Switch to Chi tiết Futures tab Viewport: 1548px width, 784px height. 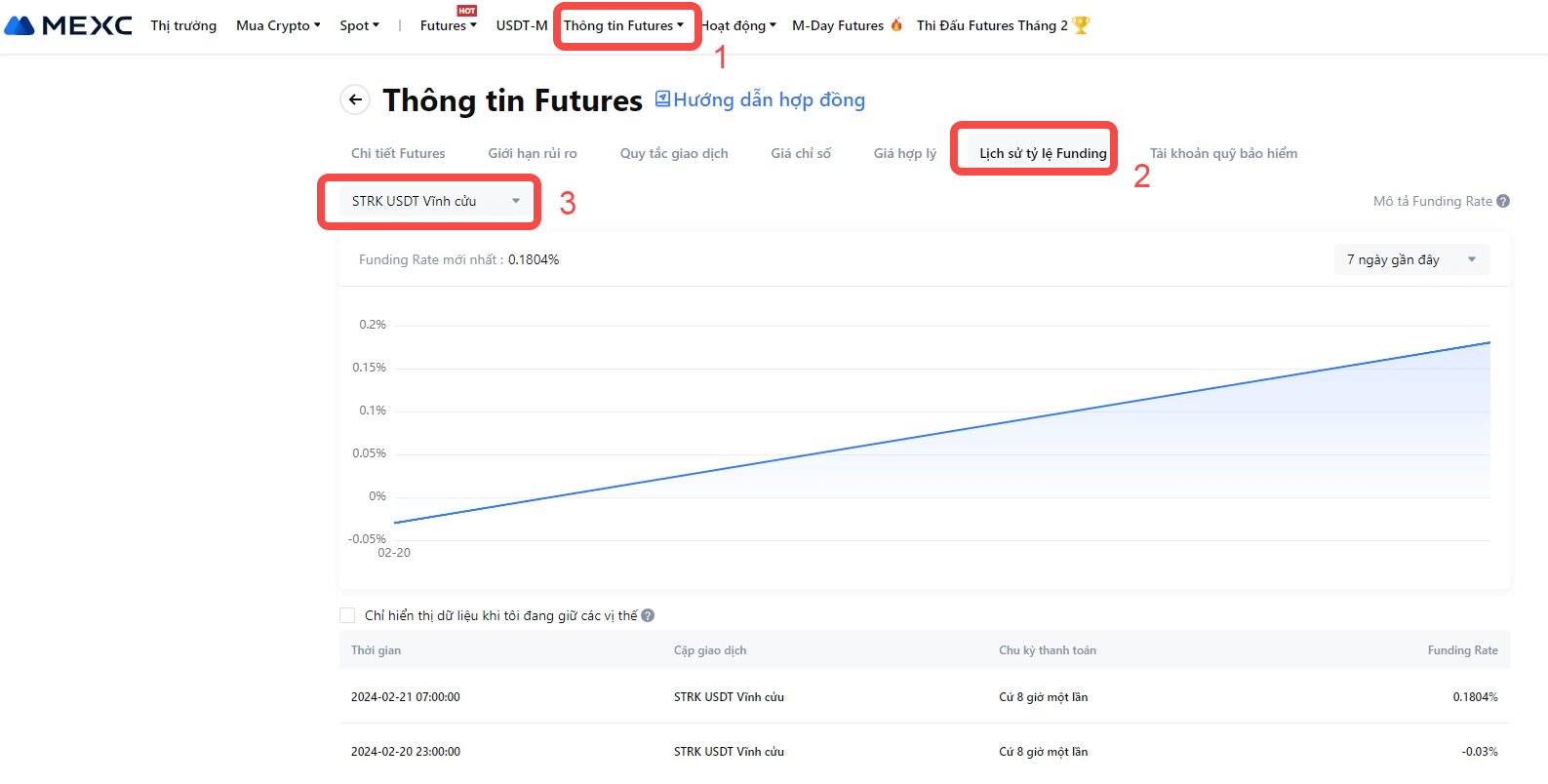click(398, 153)
